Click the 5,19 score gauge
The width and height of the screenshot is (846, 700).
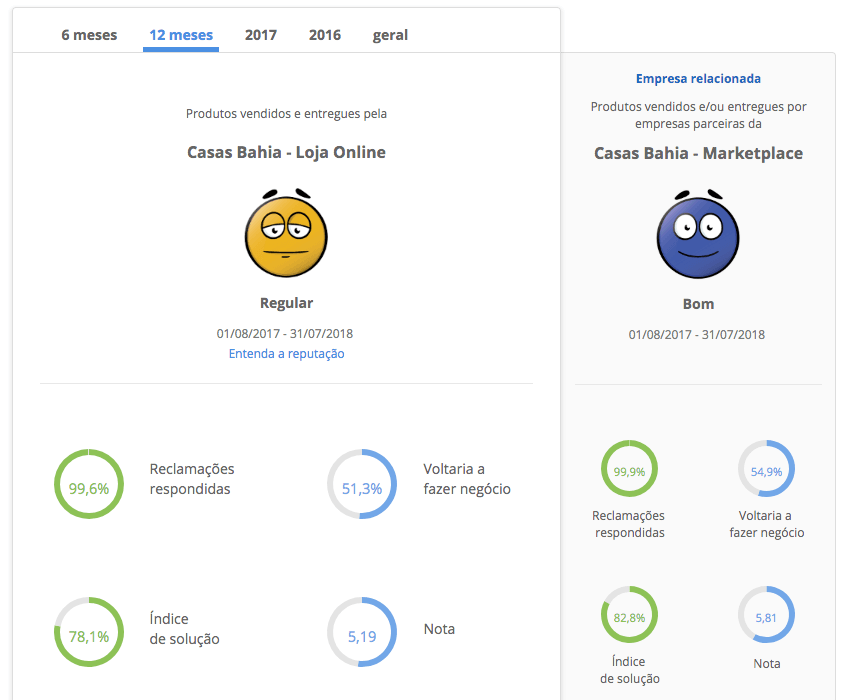(362, 632)
